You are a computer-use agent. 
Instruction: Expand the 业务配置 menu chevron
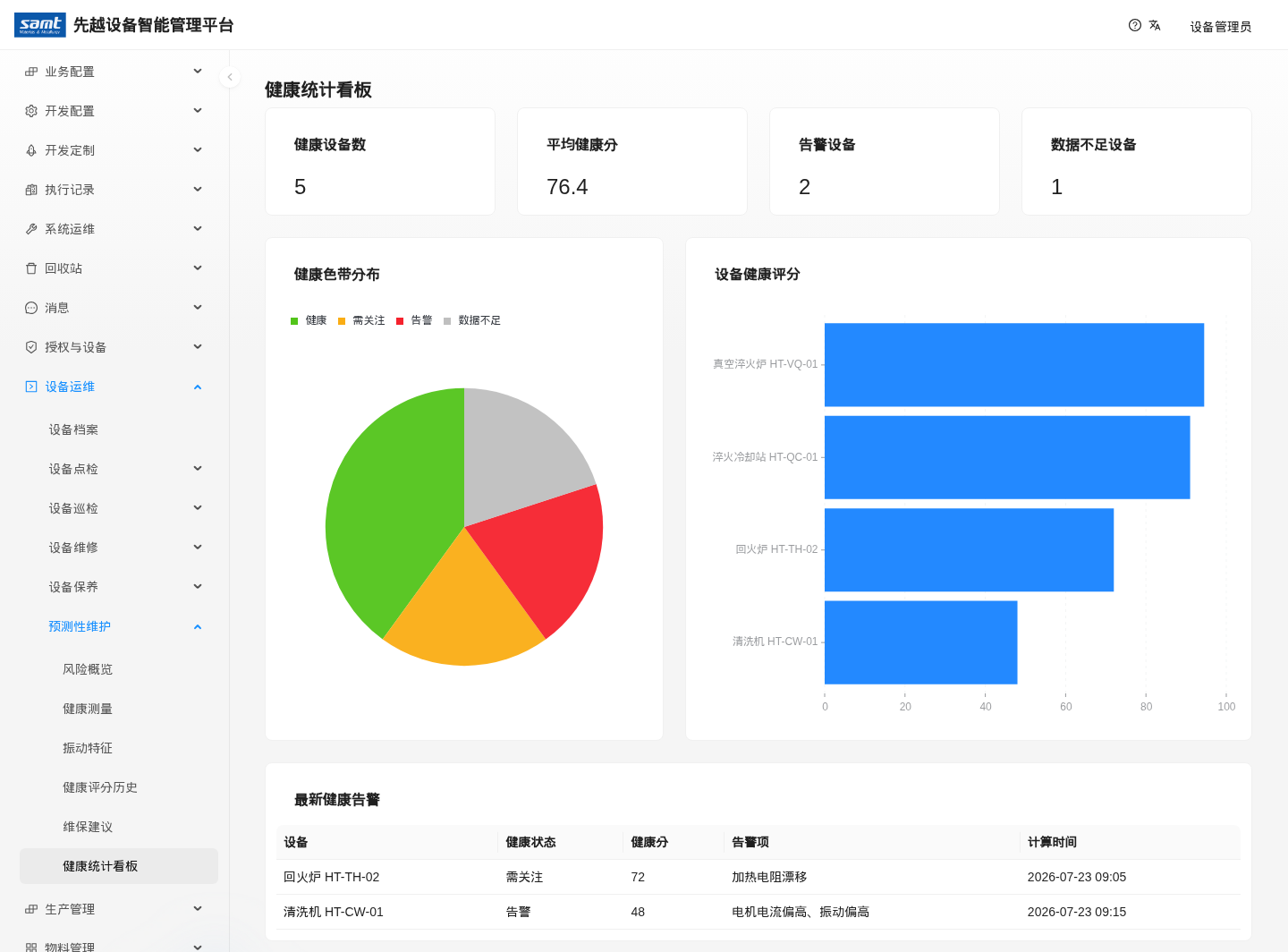tap(198, 72)
